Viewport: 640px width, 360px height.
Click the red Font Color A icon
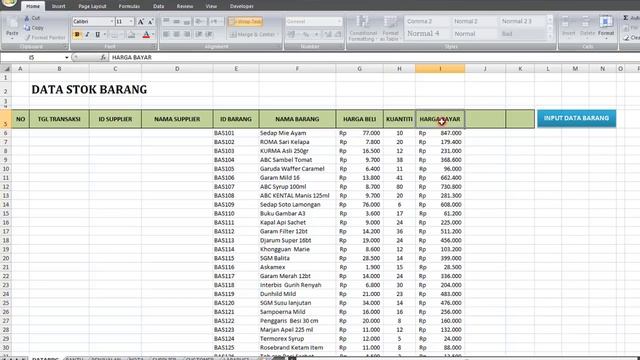(x=146, y=35)
